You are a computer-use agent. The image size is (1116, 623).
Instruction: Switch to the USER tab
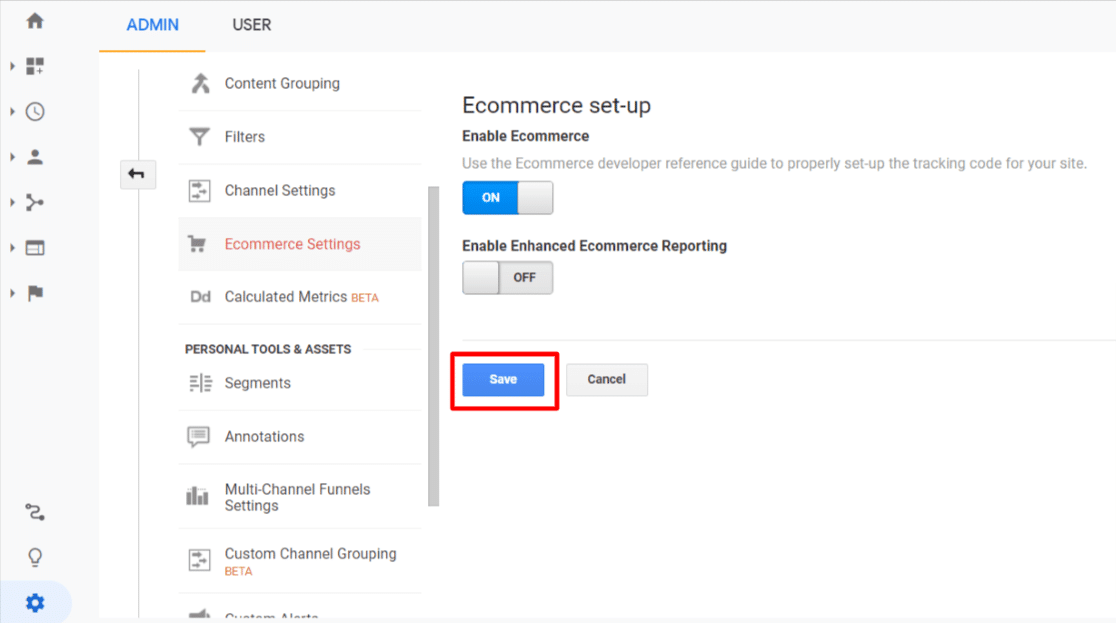(251, 26)
